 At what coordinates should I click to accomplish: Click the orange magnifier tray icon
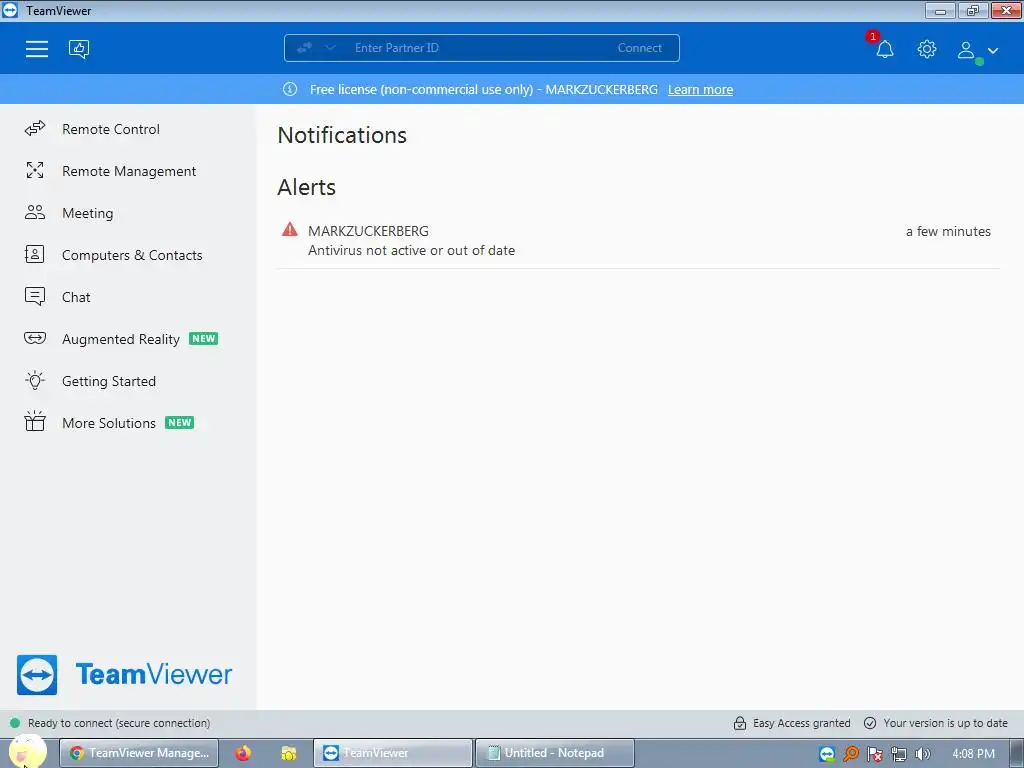click(x=851, y=754)
